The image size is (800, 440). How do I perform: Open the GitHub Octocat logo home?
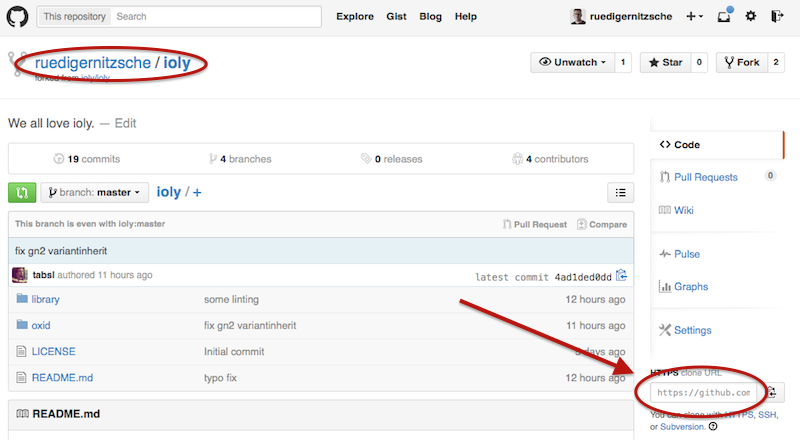point(17,16)
